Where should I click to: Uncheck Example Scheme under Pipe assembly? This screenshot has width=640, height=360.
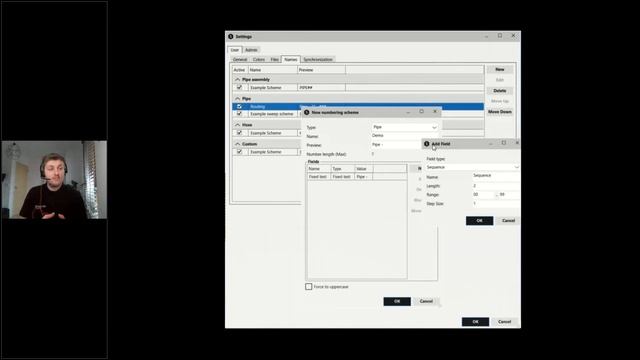pos(240,87)
